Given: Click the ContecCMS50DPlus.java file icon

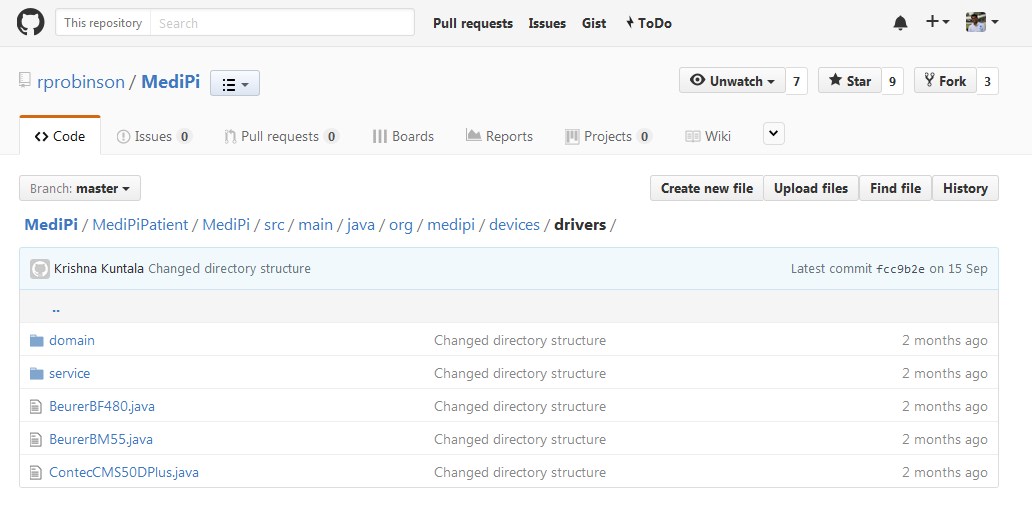Looking at the screenshot, I should [37, 473].
